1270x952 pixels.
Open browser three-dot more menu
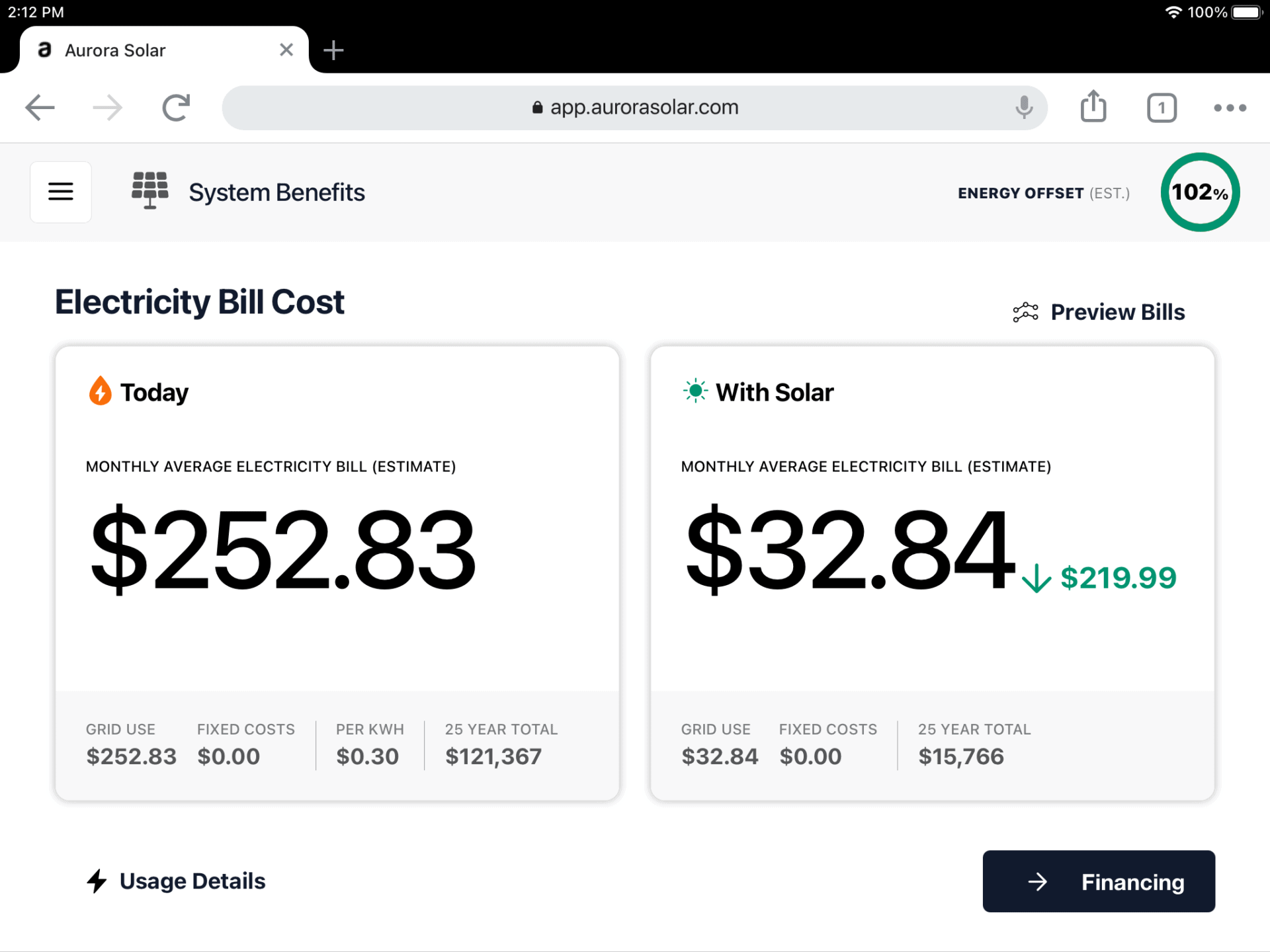1230,108
